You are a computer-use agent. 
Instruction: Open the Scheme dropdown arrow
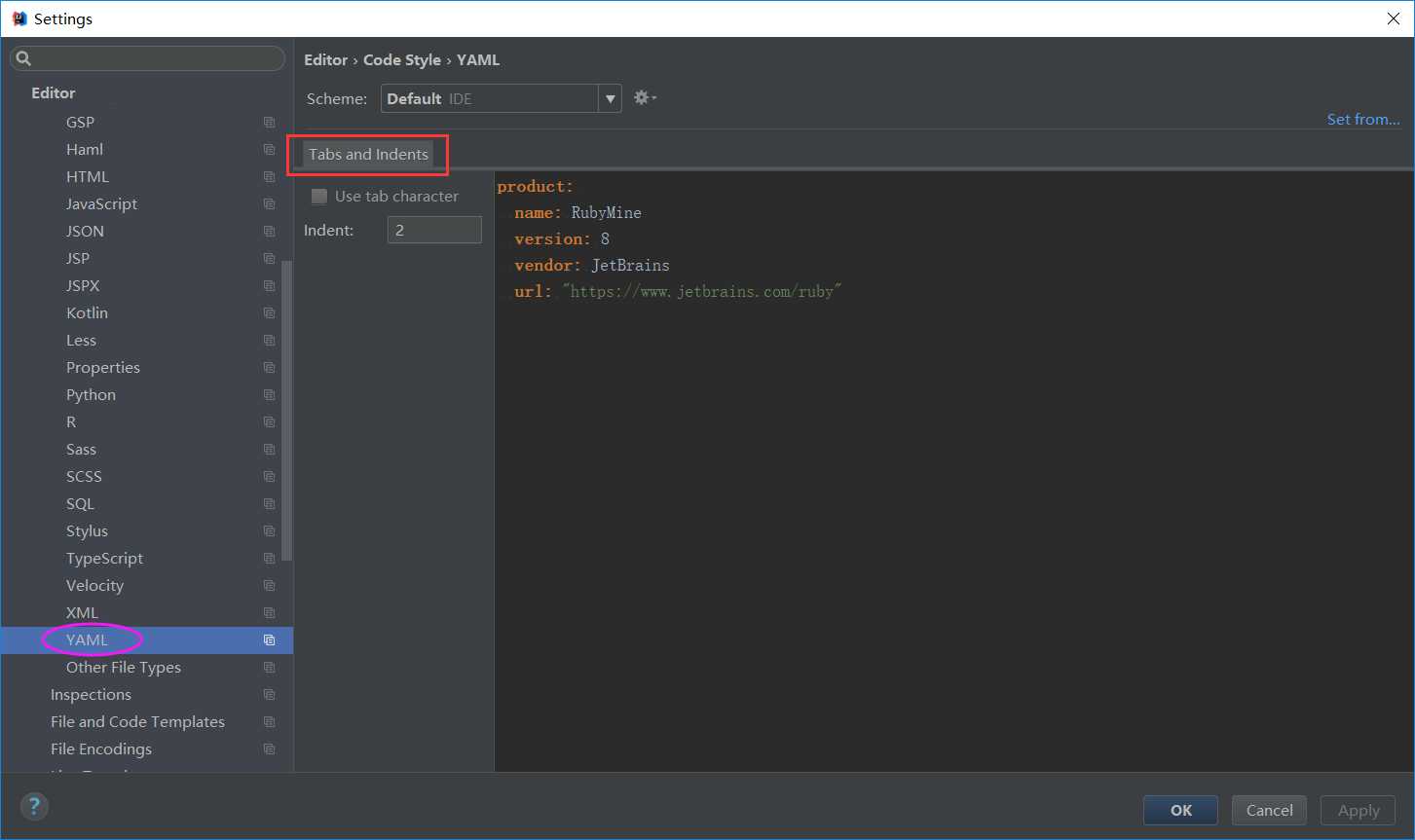[x=611, y=98]
